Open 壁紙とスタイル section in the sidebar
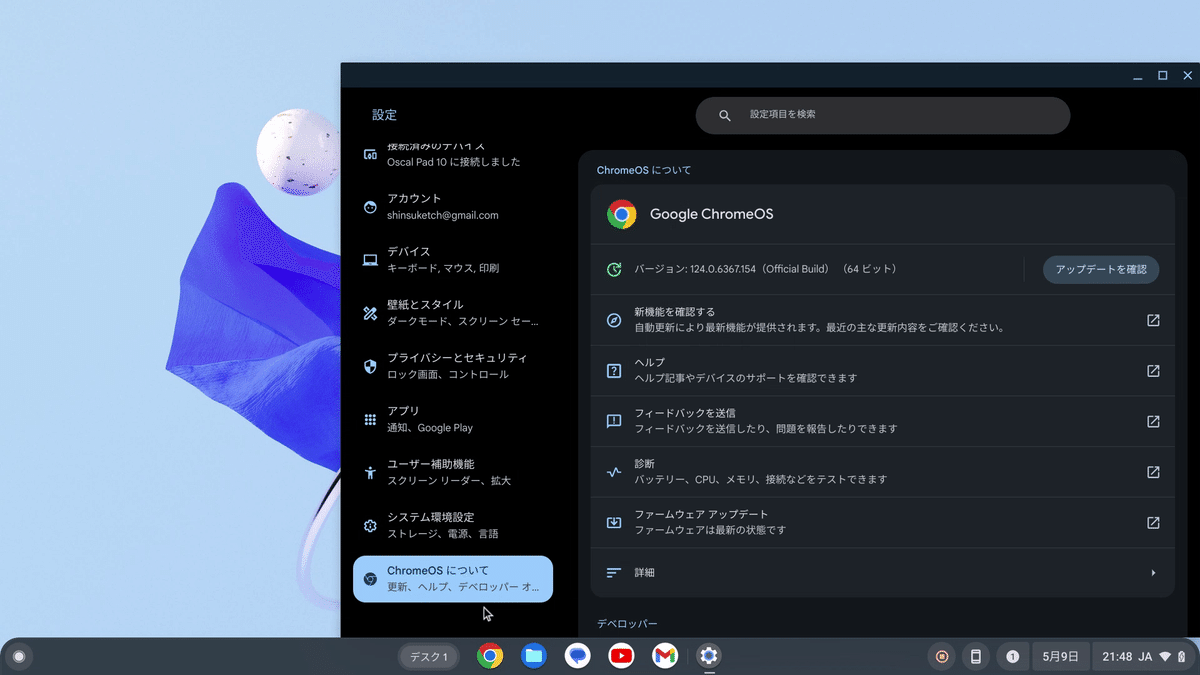Image resolution: width=1200 pixels, height=675 pixels. 453,313
